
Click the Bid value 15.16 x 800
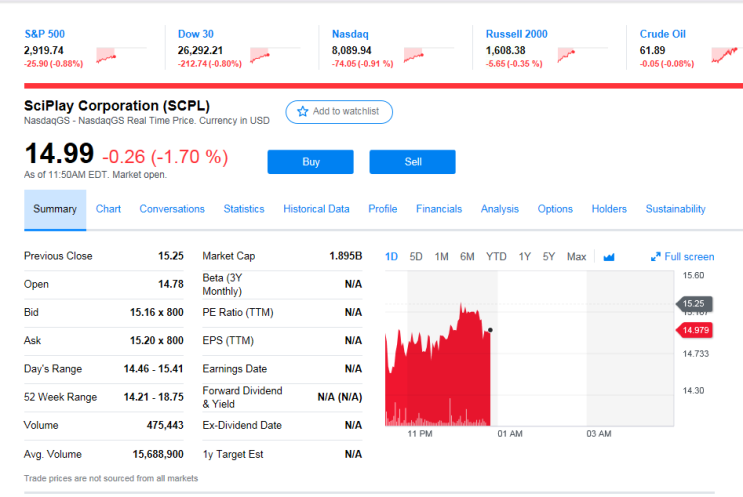(x=157, y=313)
